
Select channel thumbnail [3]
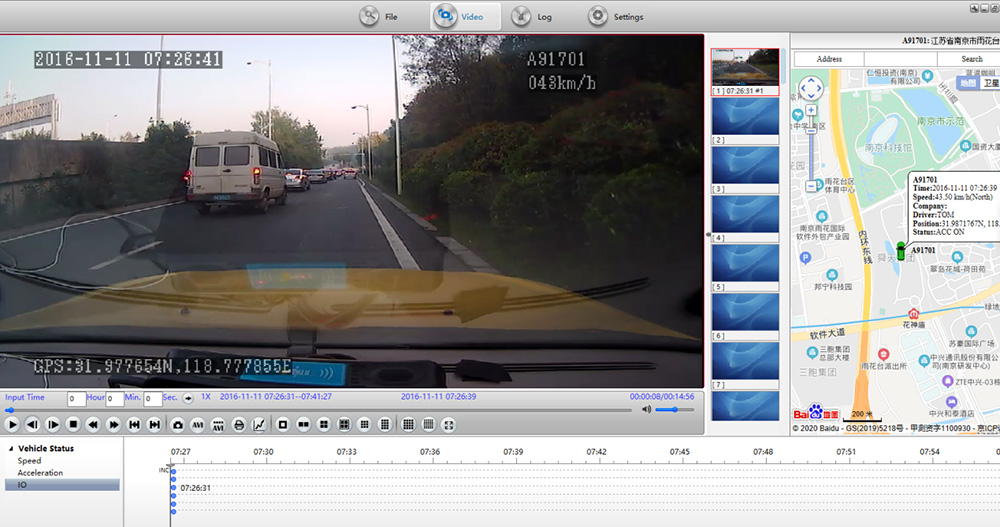tap(745, 170)
